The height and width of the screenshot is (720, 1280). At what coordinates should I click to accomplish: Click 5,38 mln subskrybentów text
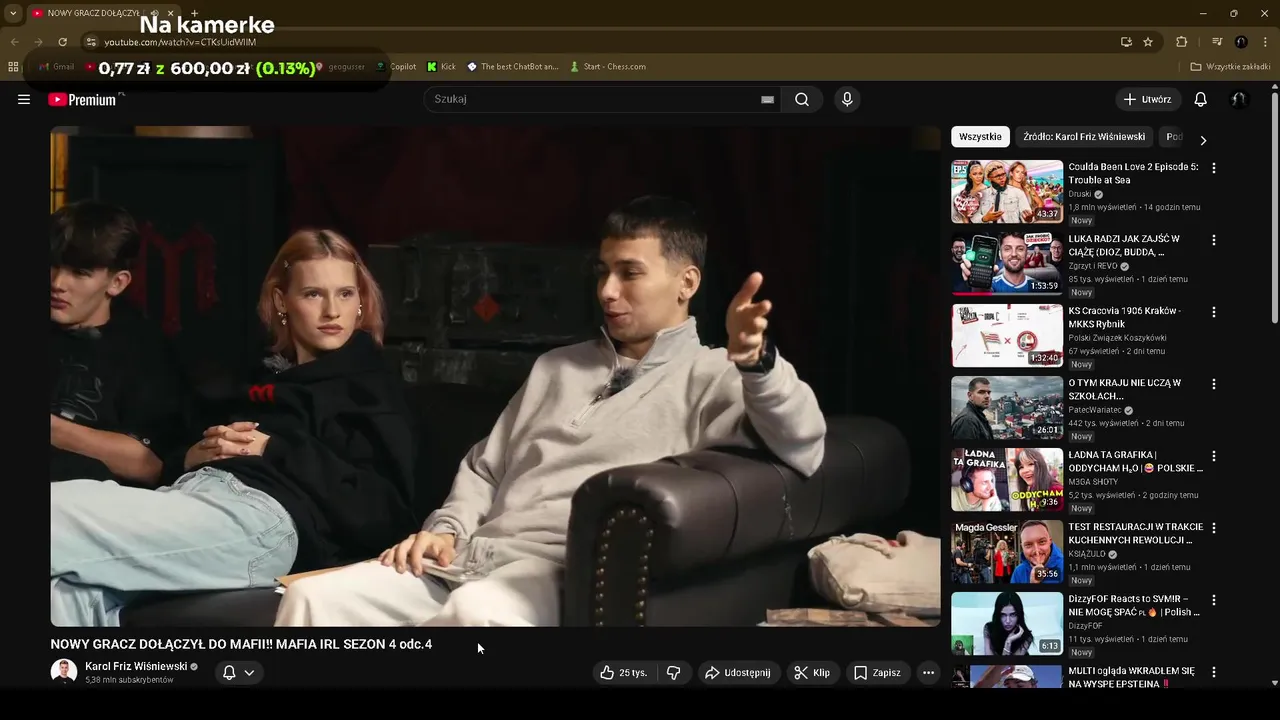coord(129,680)
